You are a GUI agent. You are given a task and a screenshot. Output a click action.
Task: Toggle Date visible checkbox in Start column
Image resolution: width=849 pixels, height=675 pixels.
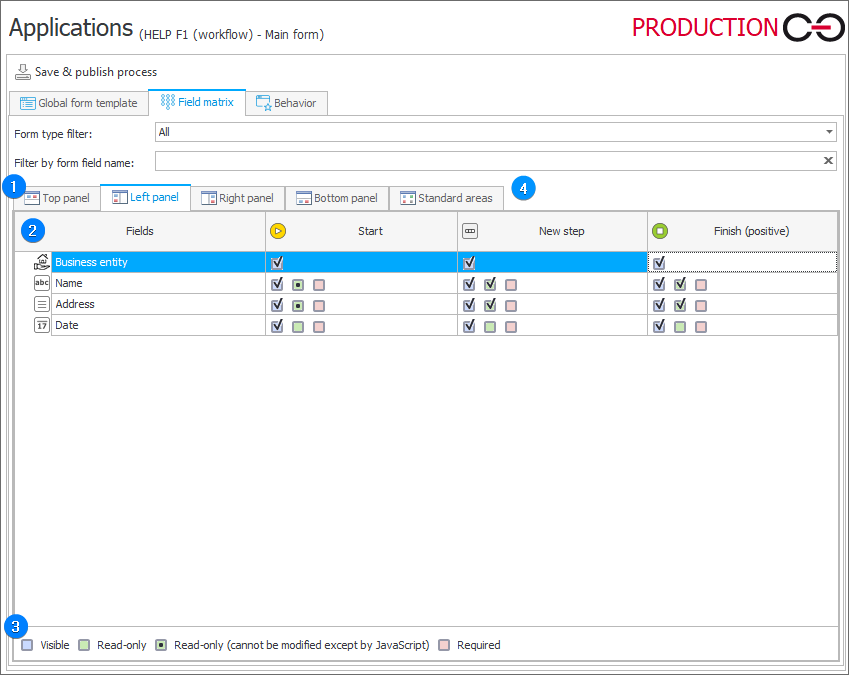point(277,326)
